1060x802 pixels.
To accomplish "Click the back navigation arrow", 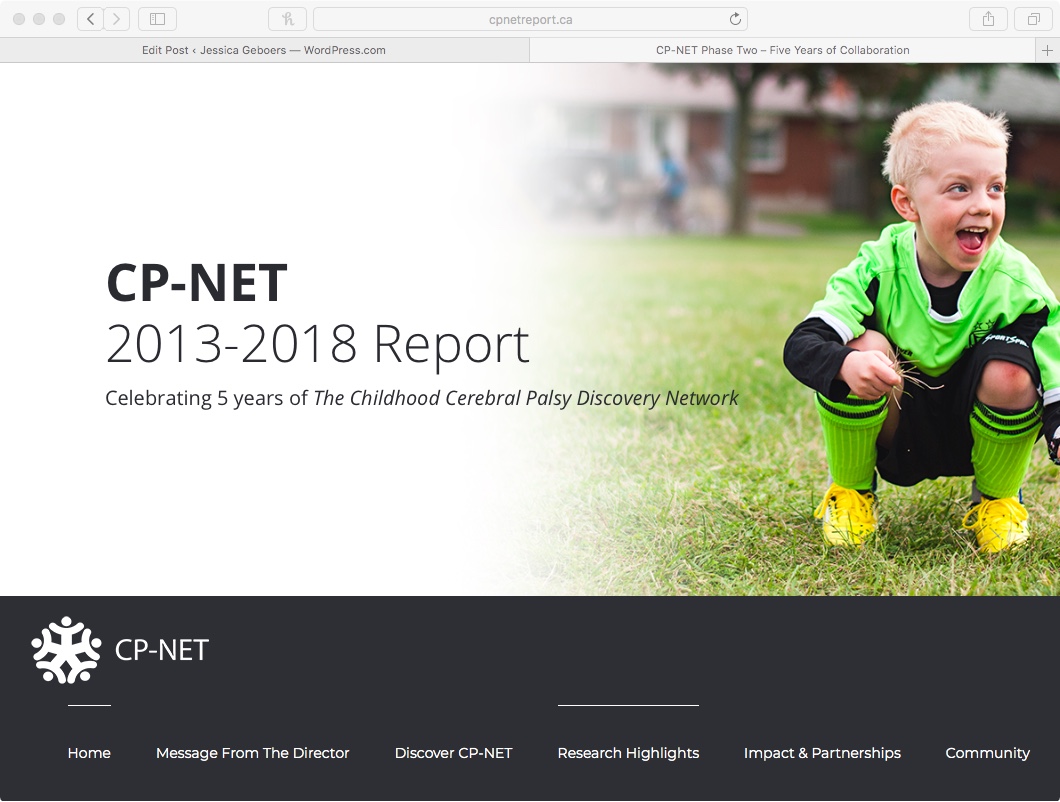I will [89, 18].
